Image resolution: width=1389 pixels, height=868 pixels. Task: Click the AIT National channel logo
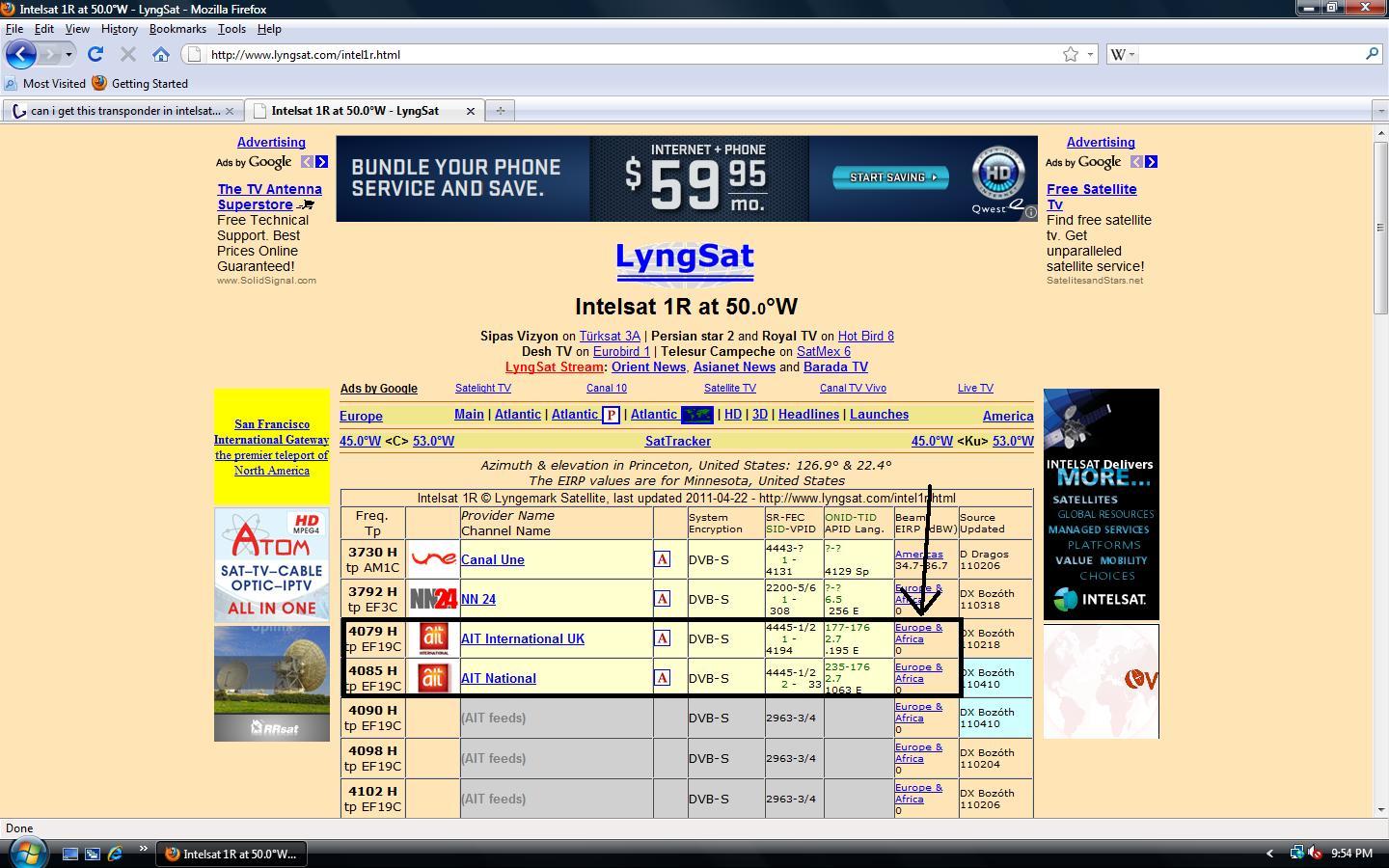433,678
